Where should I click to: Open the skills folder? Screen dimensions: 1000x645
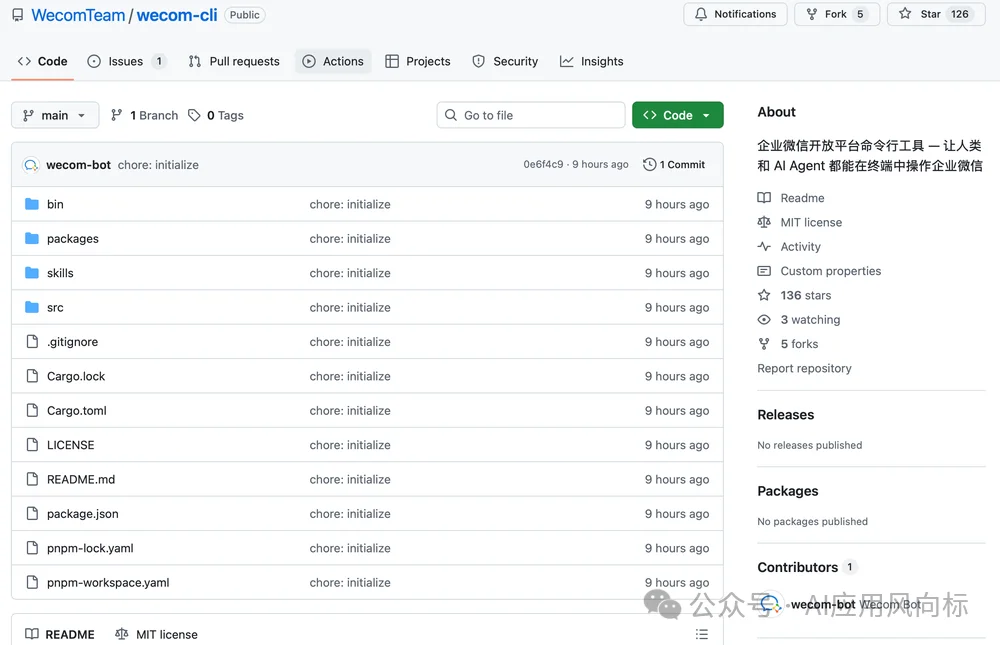click(x=60, y=273)
